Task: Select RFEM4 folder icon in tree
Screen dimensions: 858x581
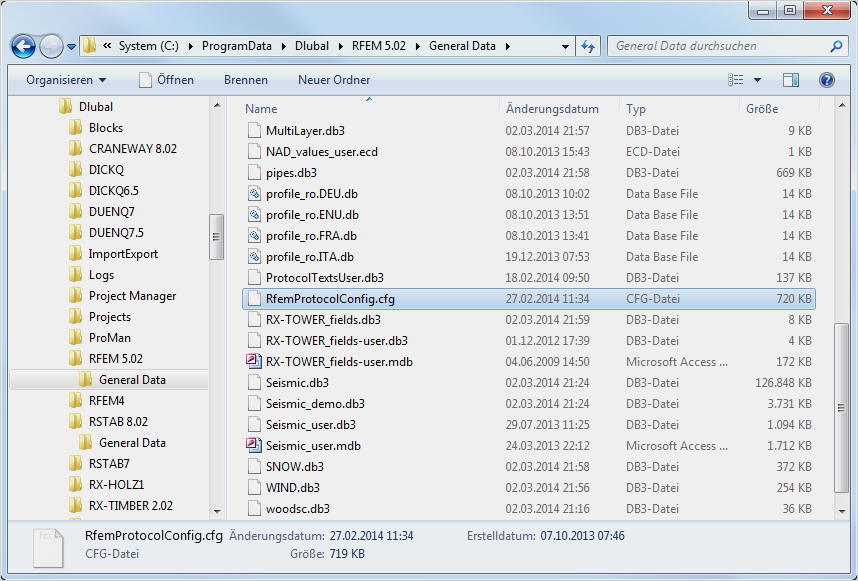Action: (75, 400)
